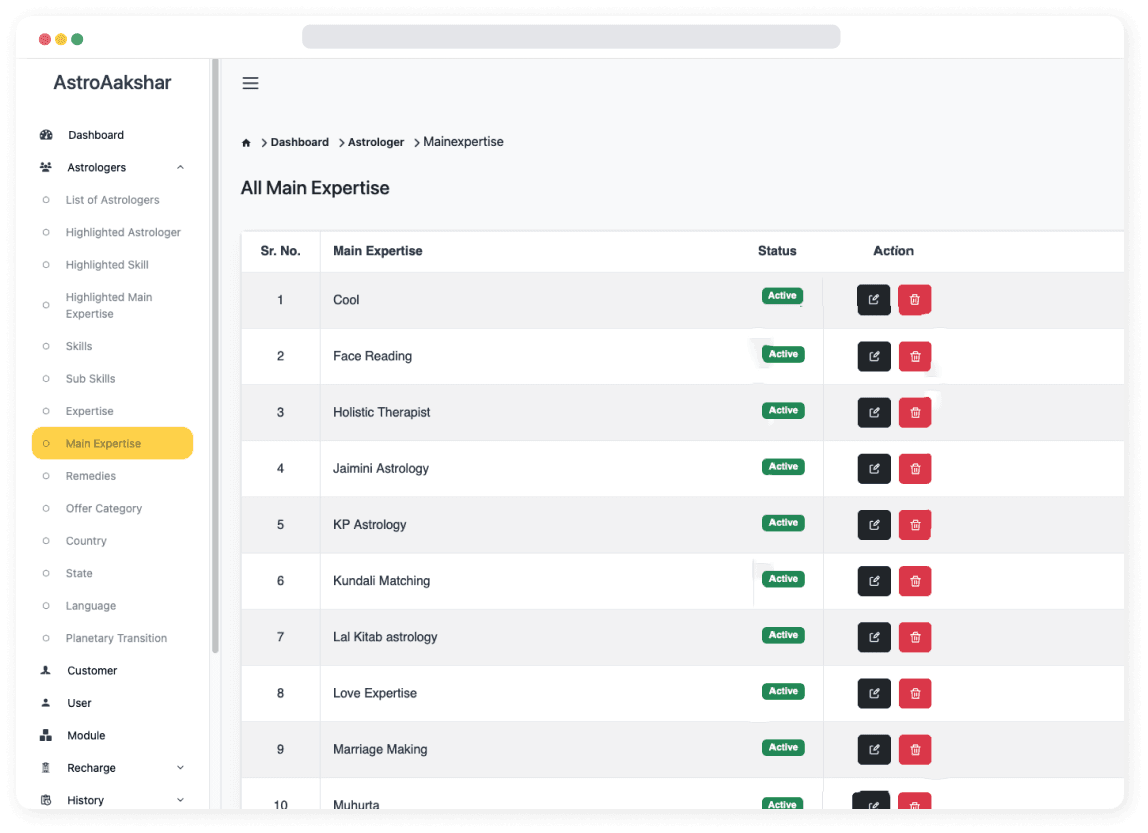Click the Dashboard sidebar icon

[45, 134]
